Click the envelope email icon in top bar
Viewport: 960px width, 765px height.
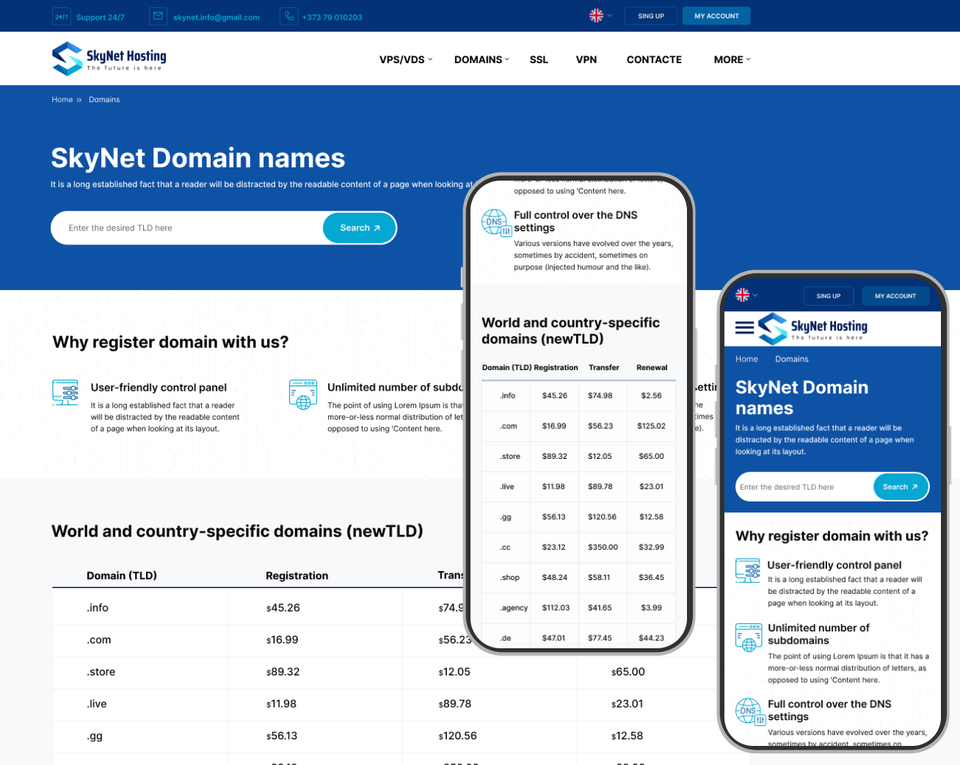(158, 16)
